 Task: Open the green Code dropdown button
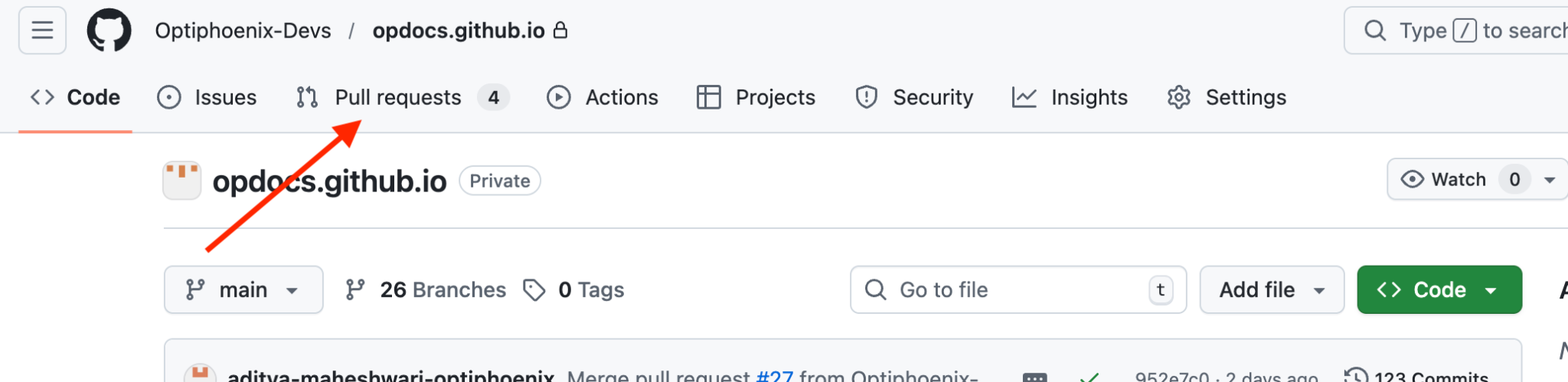[1439, 290]
